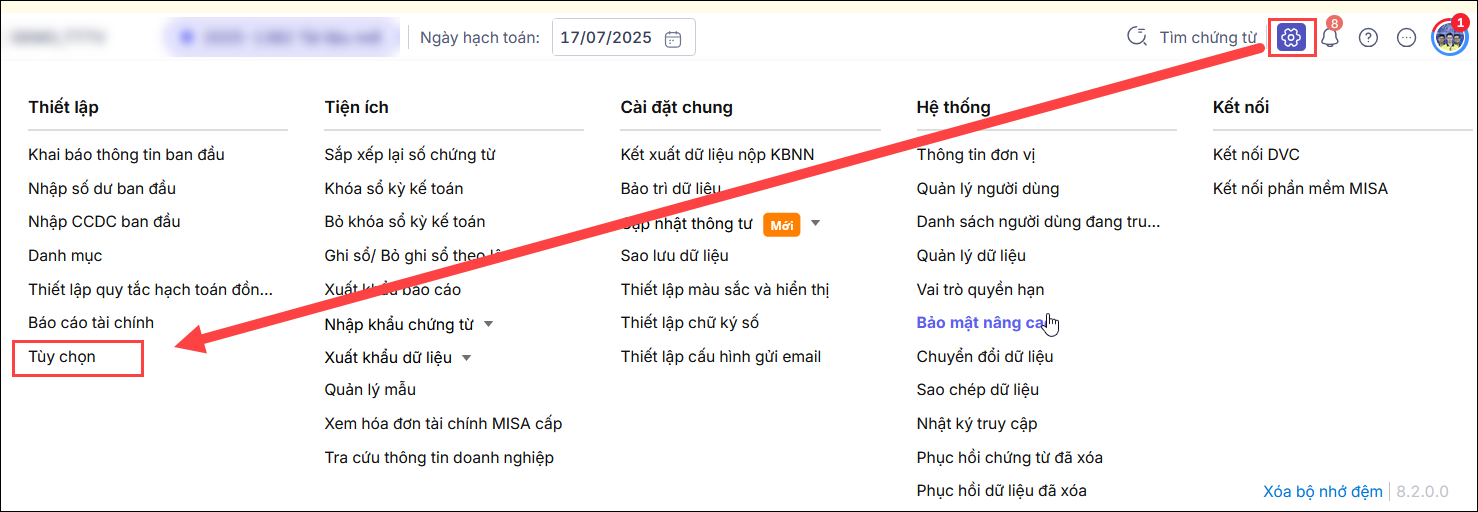This screenshot has width=1478, height=512.
Task: Open Kết xuất dữ liệu nộp KBNN
Action: pyautogui.click(x=717, y=155)
